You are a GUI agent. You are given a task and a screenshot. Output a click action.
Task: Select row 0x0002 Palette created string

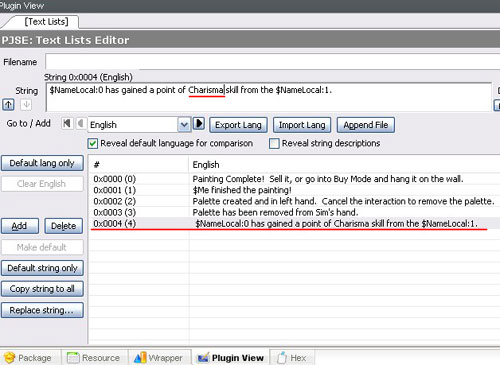tap(295, 201)
